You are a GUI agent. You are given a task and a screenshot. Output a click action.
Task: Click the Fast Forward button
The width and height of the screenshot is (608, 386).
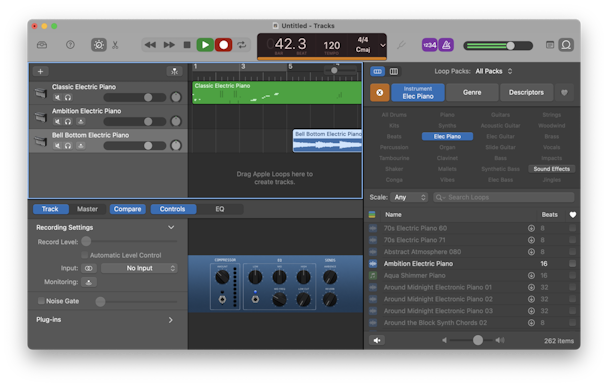click(x=169, y=45)
